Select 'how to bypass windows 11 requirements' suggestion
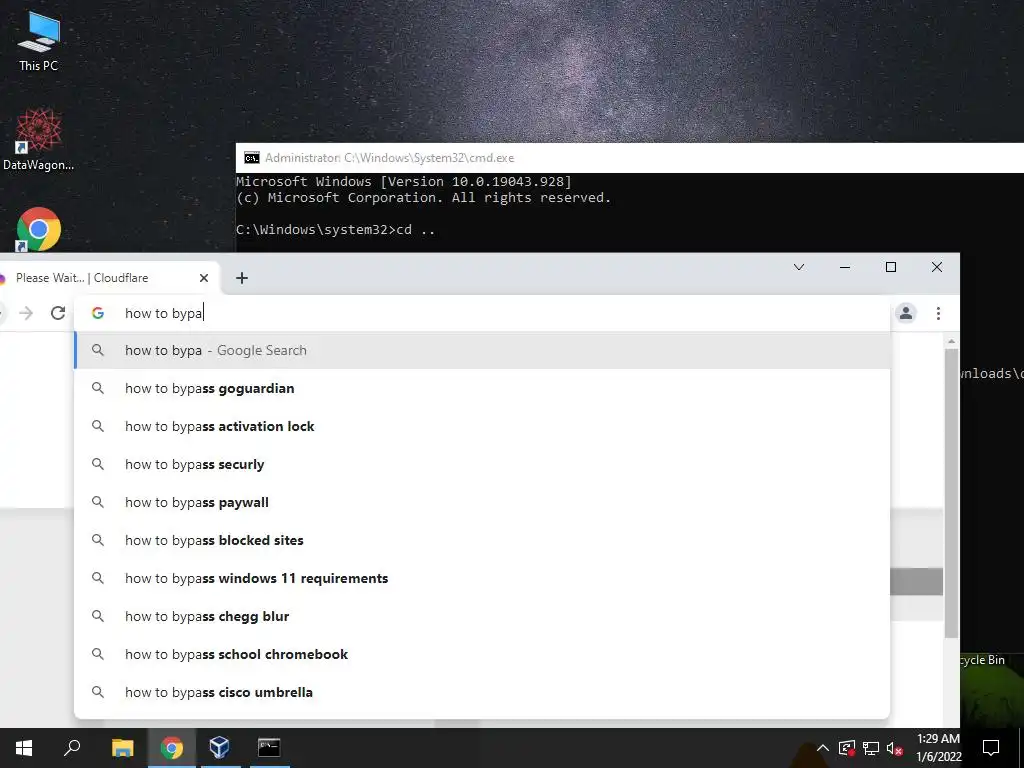Screen dimensions: 1024x768 point(482,578)
